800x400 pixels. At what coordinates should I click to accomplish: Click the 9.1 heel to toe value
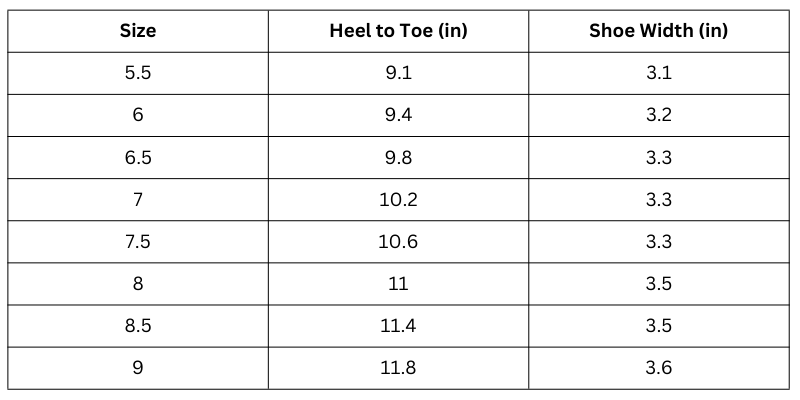point(398,73)
